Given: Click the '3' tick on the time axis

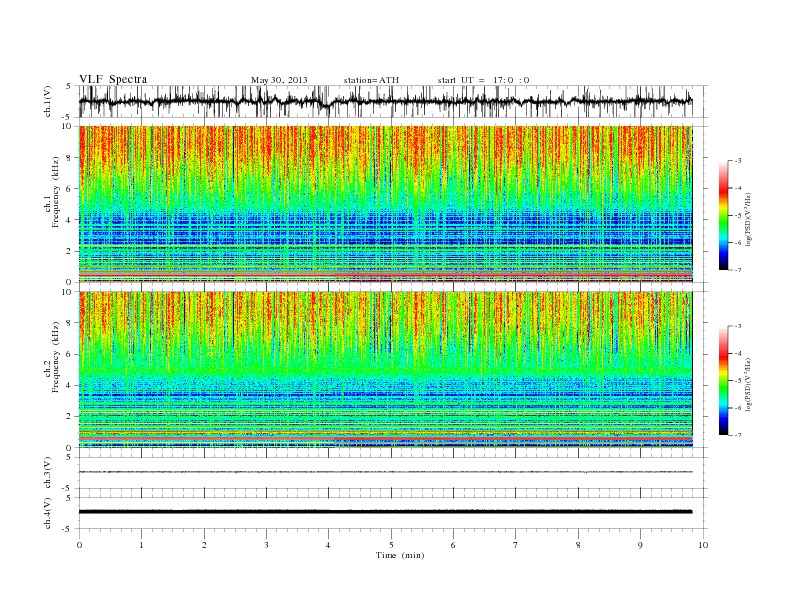Looking at the screenshot, I should [266, 545].
